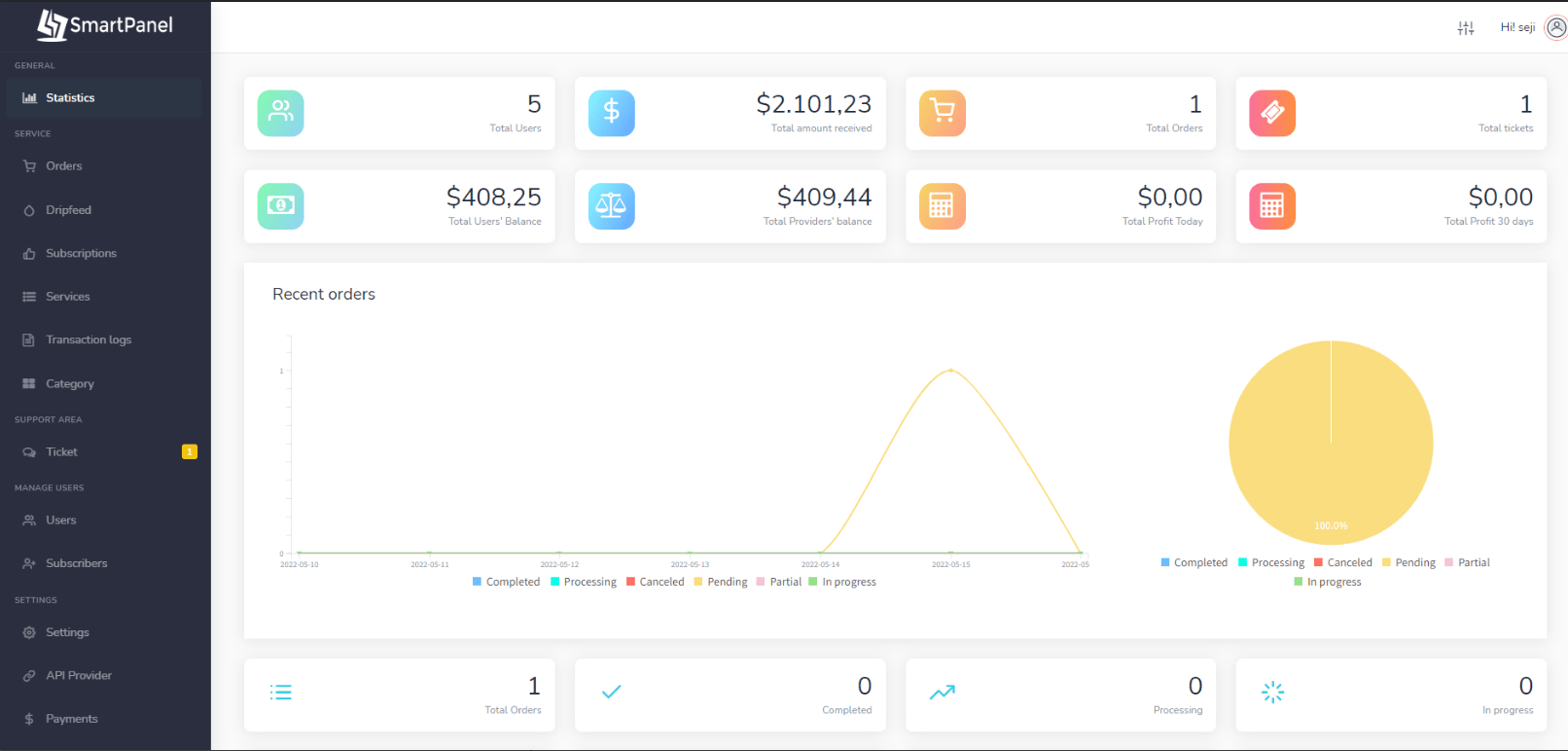Click the peak data point on line chart

[x=950, y=371]
